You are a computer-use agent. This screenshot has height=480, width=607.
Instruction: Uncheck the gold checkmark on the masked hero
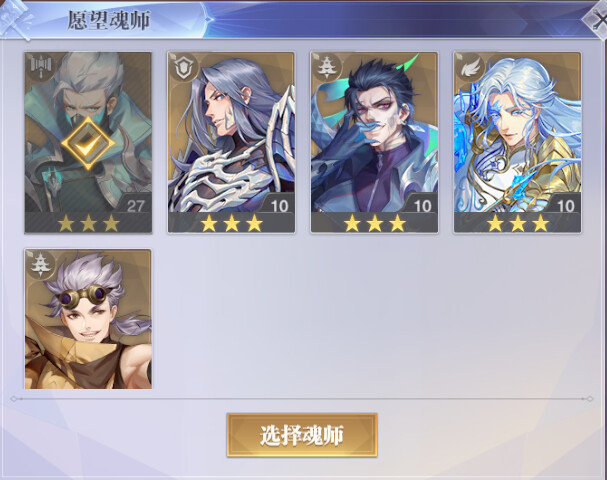(x=88, y=143)
